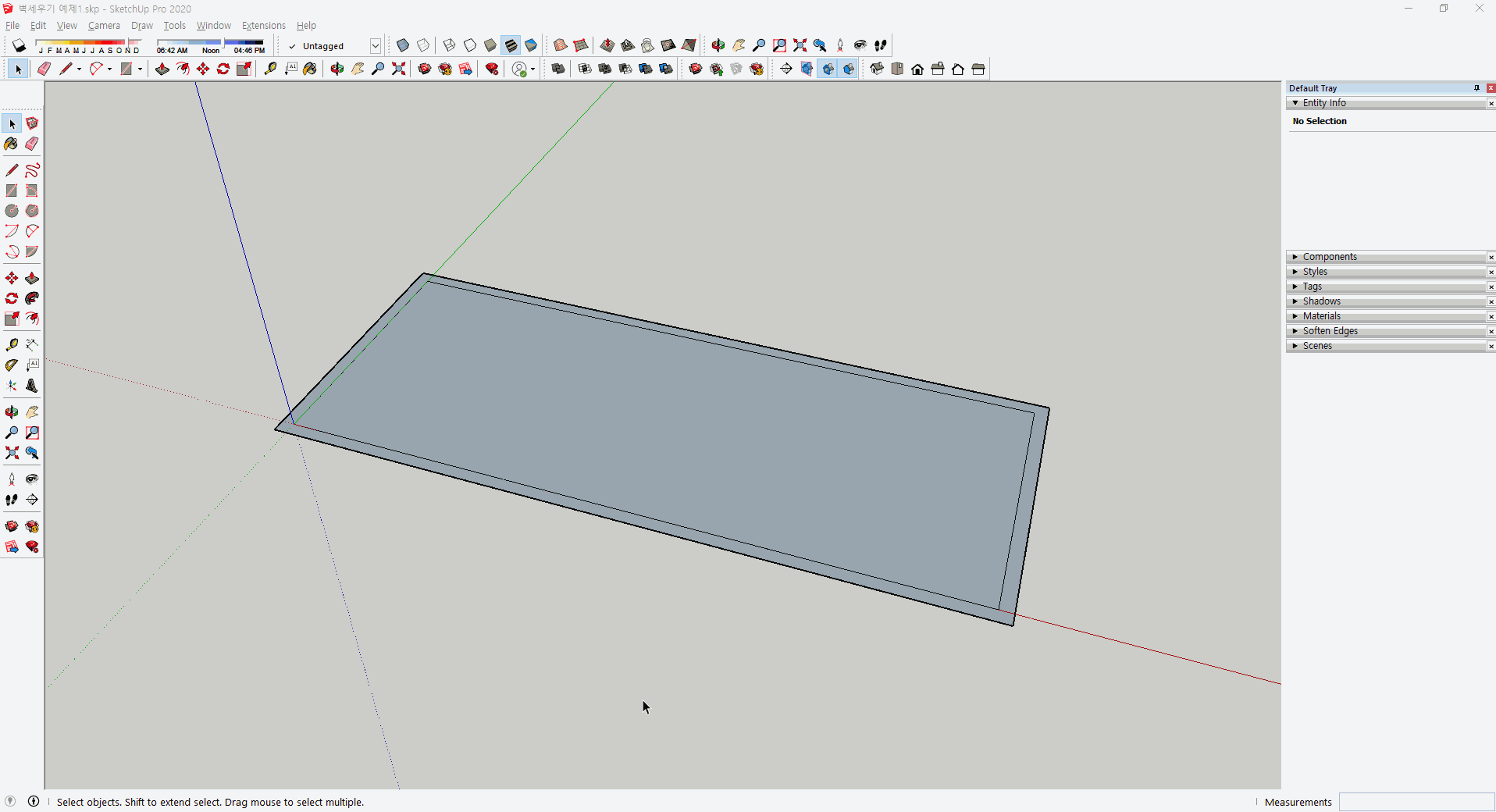1496x812 pixels.
Task: Select the Polygon tool
Action: [32, 211]
